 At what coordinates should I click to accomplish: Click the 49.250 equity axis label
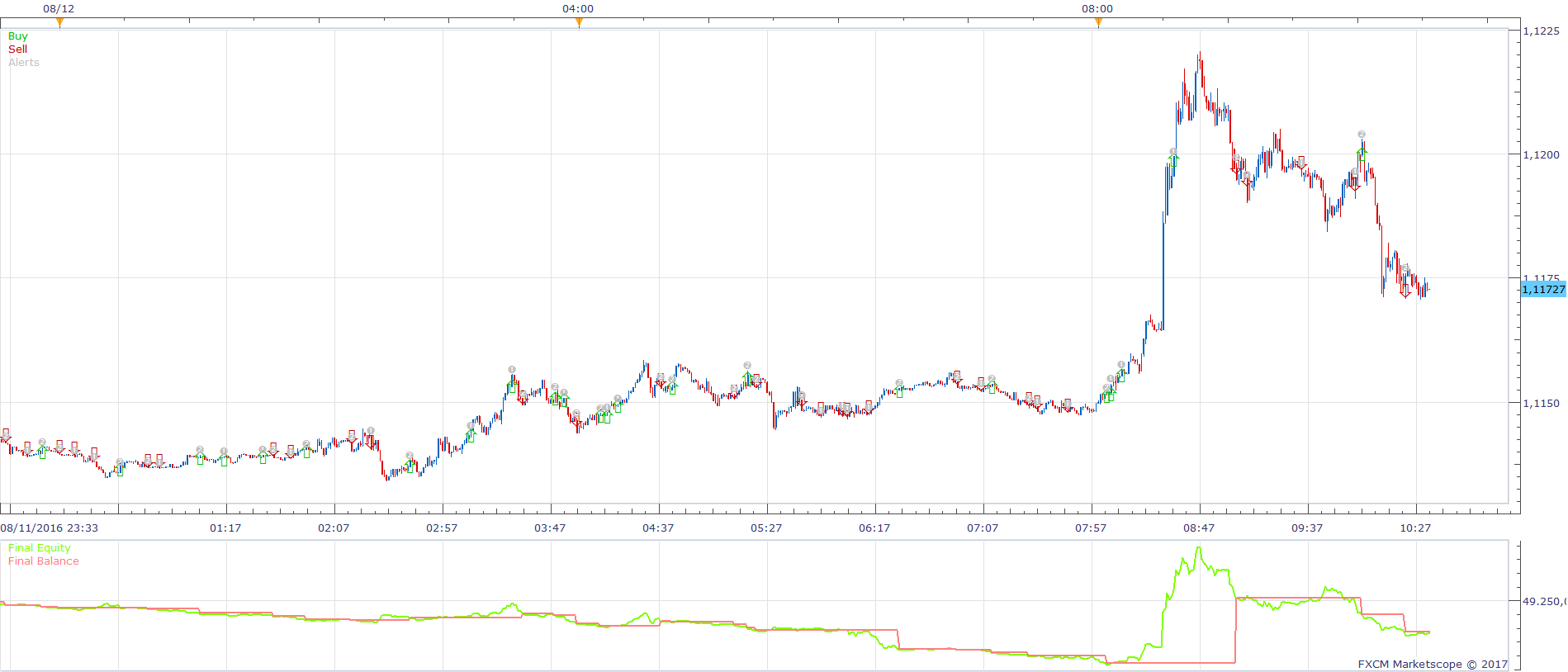click(1544, 601)
